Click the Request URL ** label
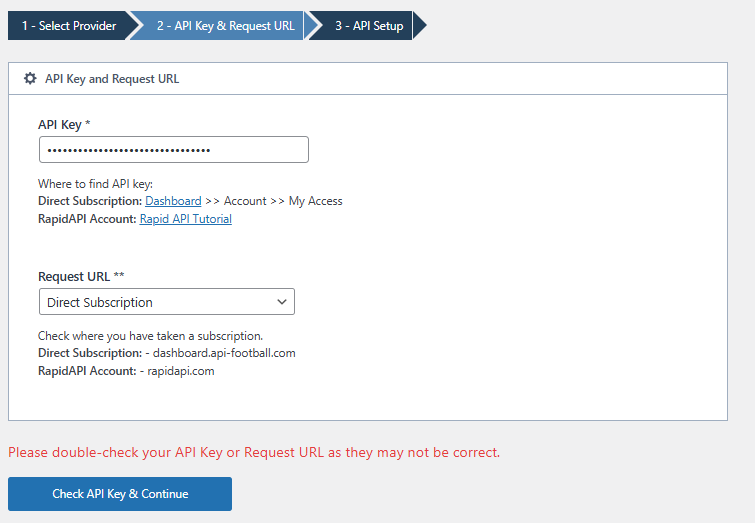This screenshot has height=523, width=755. click(81, 276)
